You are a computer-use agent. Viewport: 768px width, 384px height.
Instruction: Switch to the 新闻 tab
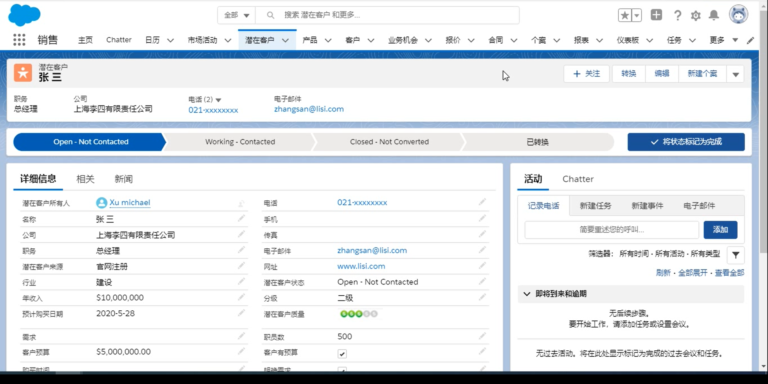pos(123,179)
